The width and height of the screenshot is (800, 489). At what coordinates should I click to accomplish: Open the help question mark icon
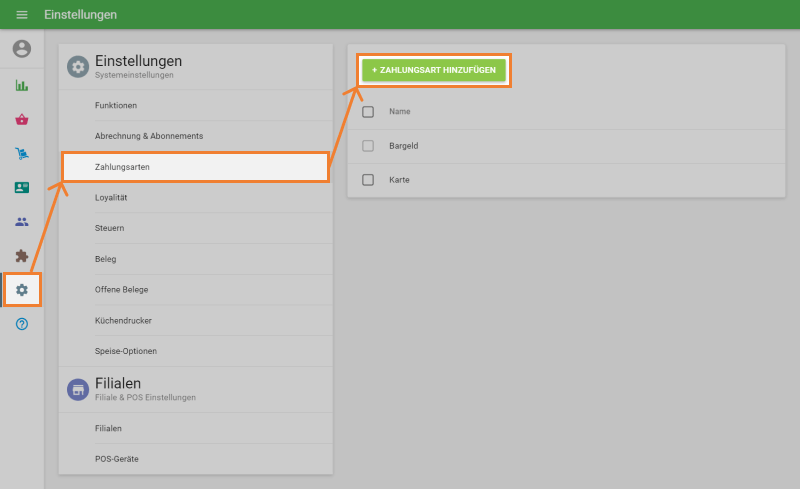[x=22, y=324]
